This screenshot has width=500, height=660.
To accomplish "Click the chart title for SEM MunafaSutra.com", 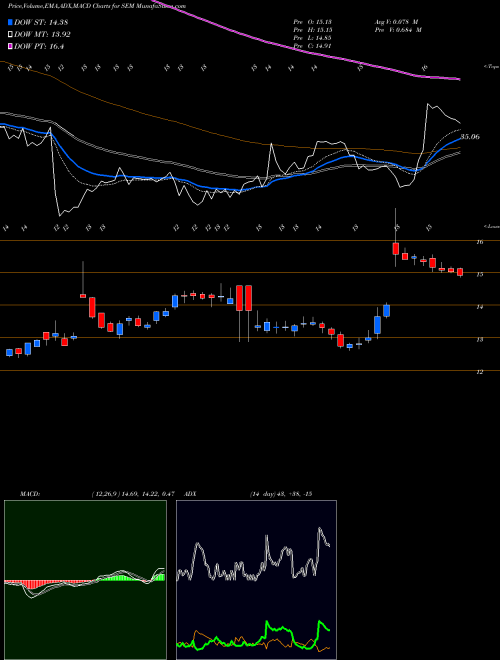I will click(97, 7).
